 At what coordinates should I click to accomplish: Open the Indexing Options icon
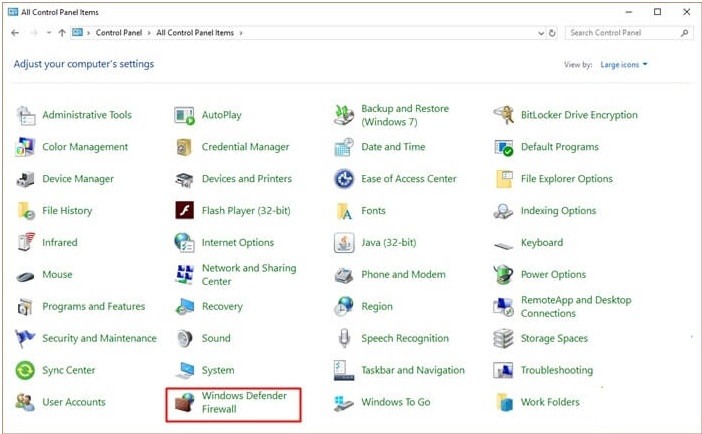504,211
